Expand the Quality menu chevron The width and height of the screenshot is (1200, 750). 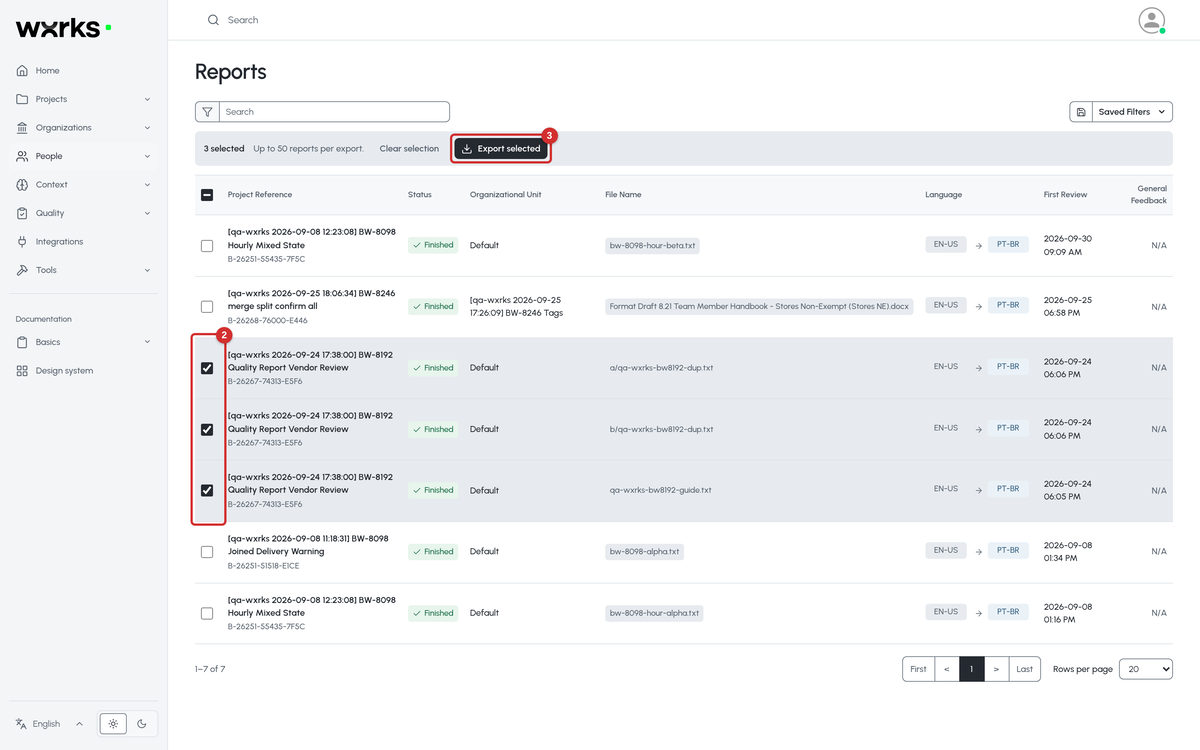147,213
